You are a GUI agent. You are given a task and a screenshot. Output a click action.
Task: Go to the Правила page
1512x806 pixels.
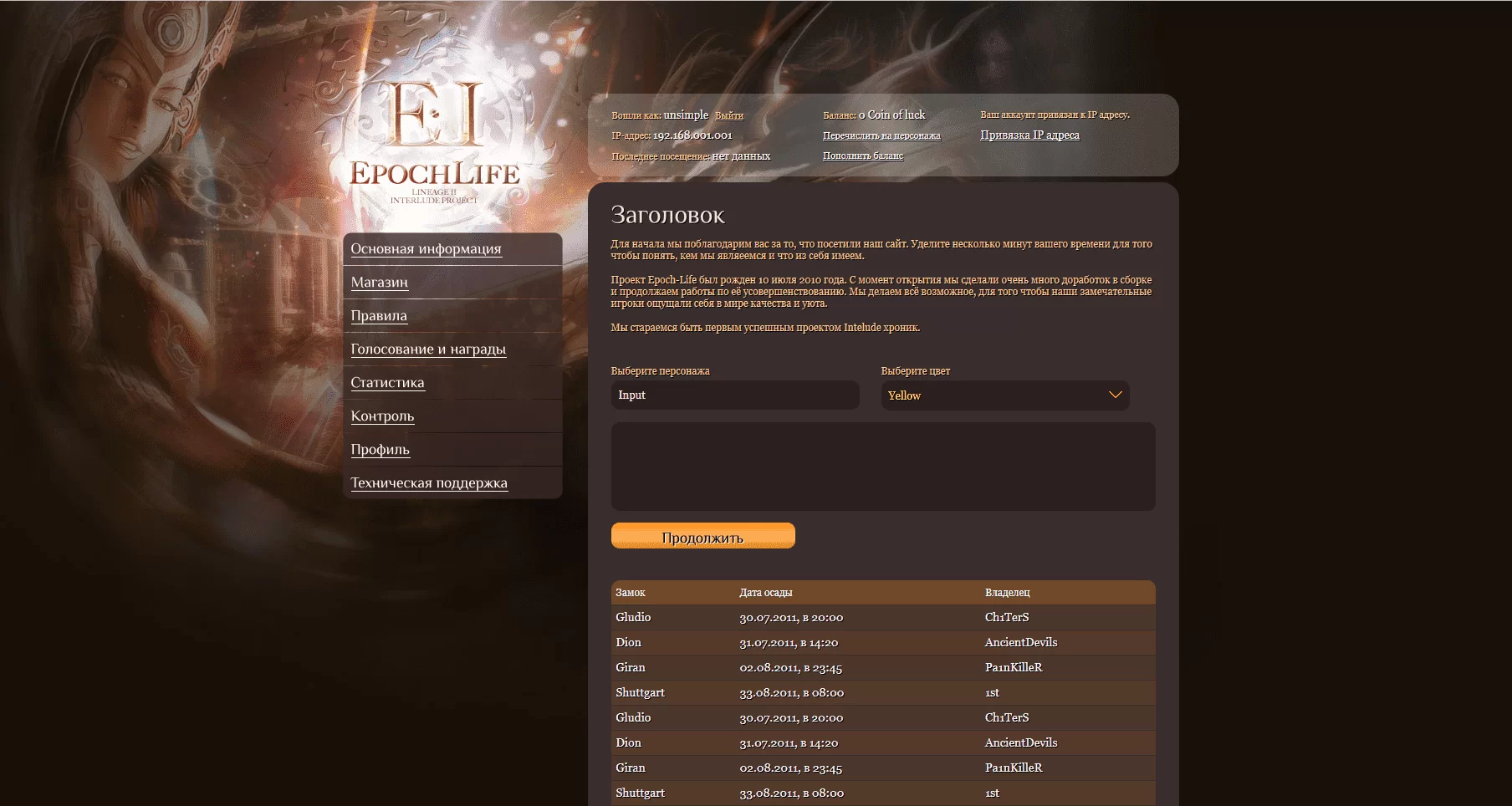(379, 316)
